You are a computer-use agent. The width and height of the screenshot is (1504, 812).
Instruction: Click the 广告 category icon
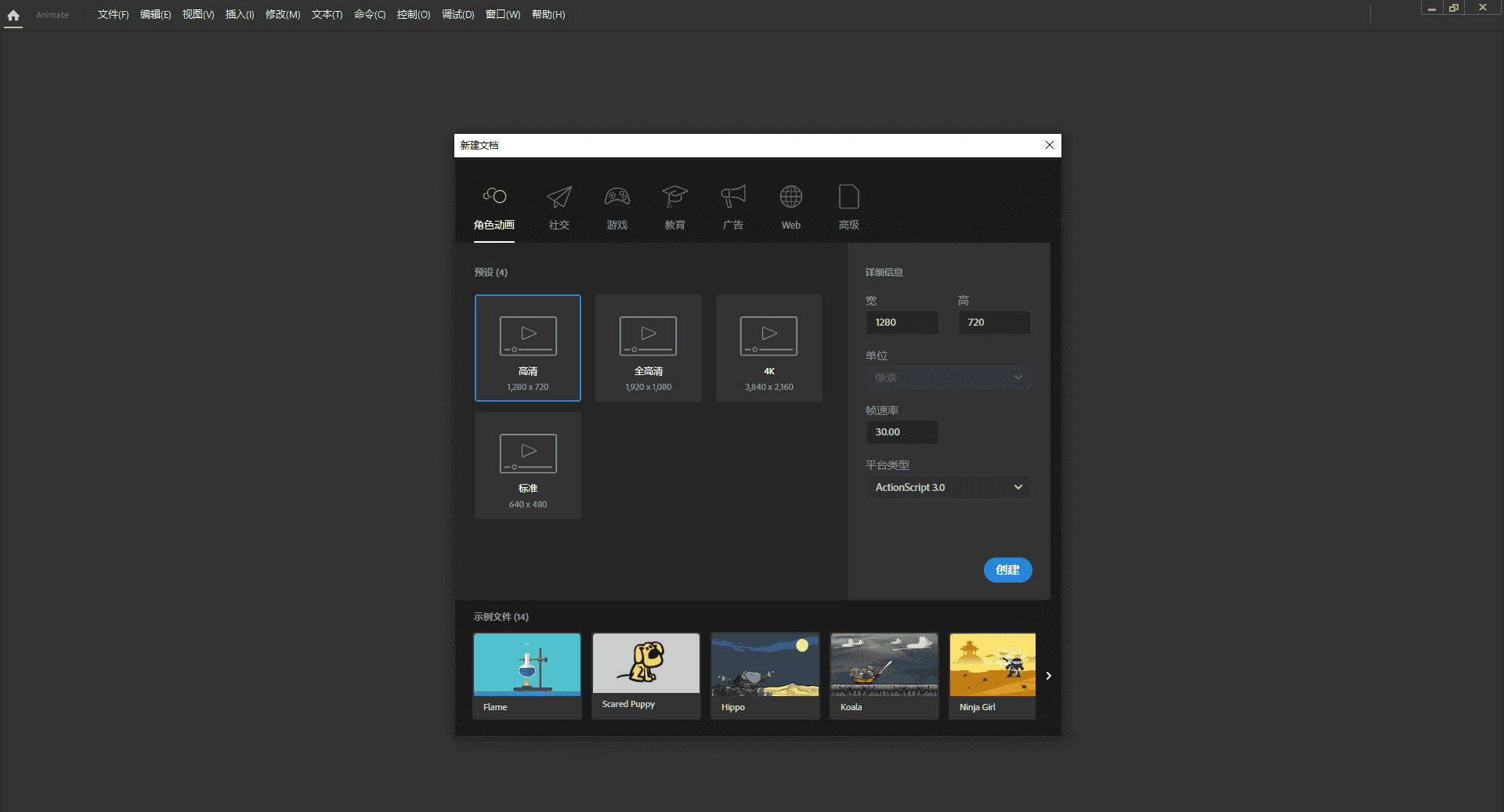(x=732, y=205)
